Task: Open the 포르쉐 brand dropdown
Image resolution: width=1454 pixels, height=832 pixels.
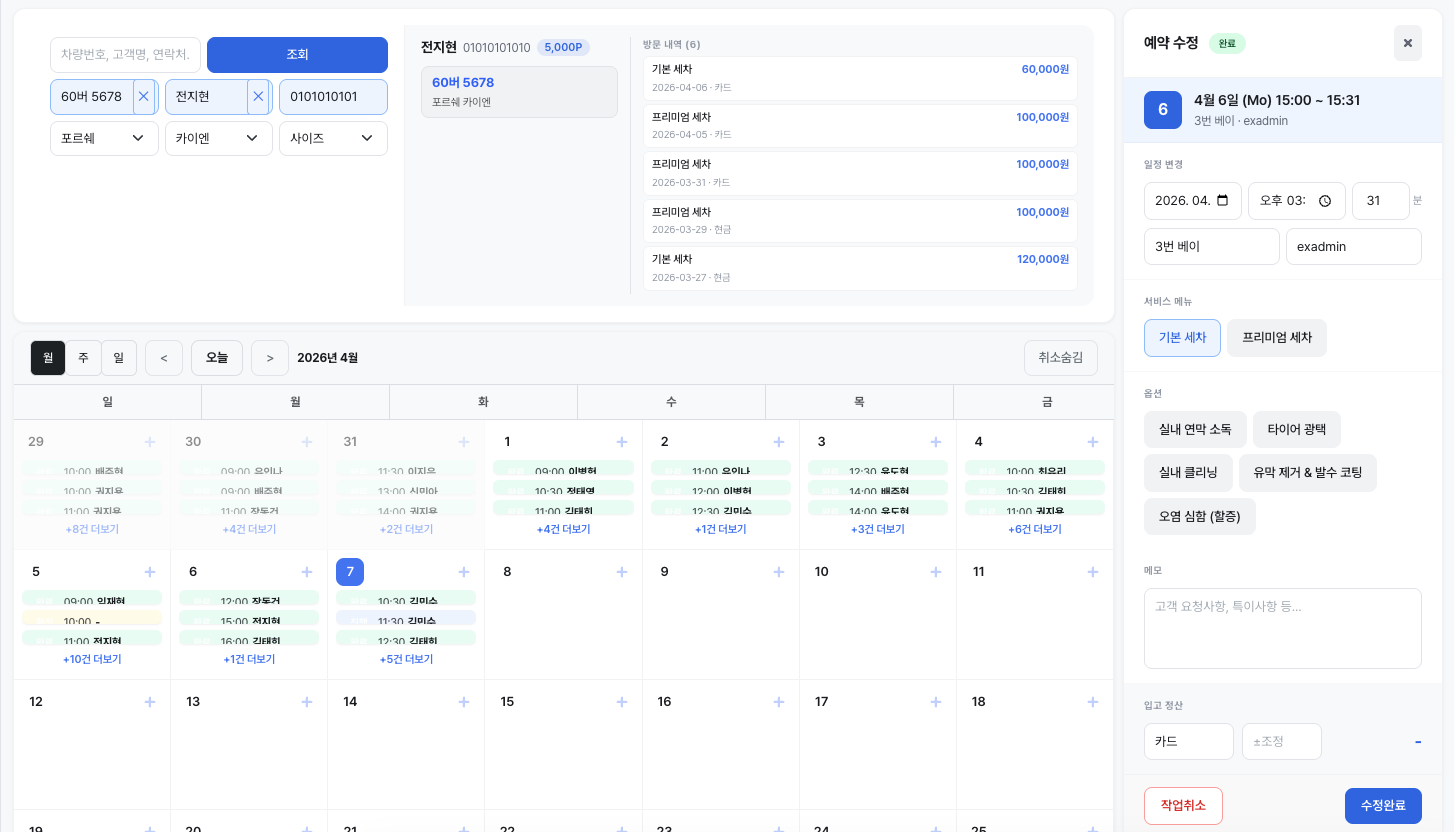Action: pyautogui.click(x=104, y=138)
